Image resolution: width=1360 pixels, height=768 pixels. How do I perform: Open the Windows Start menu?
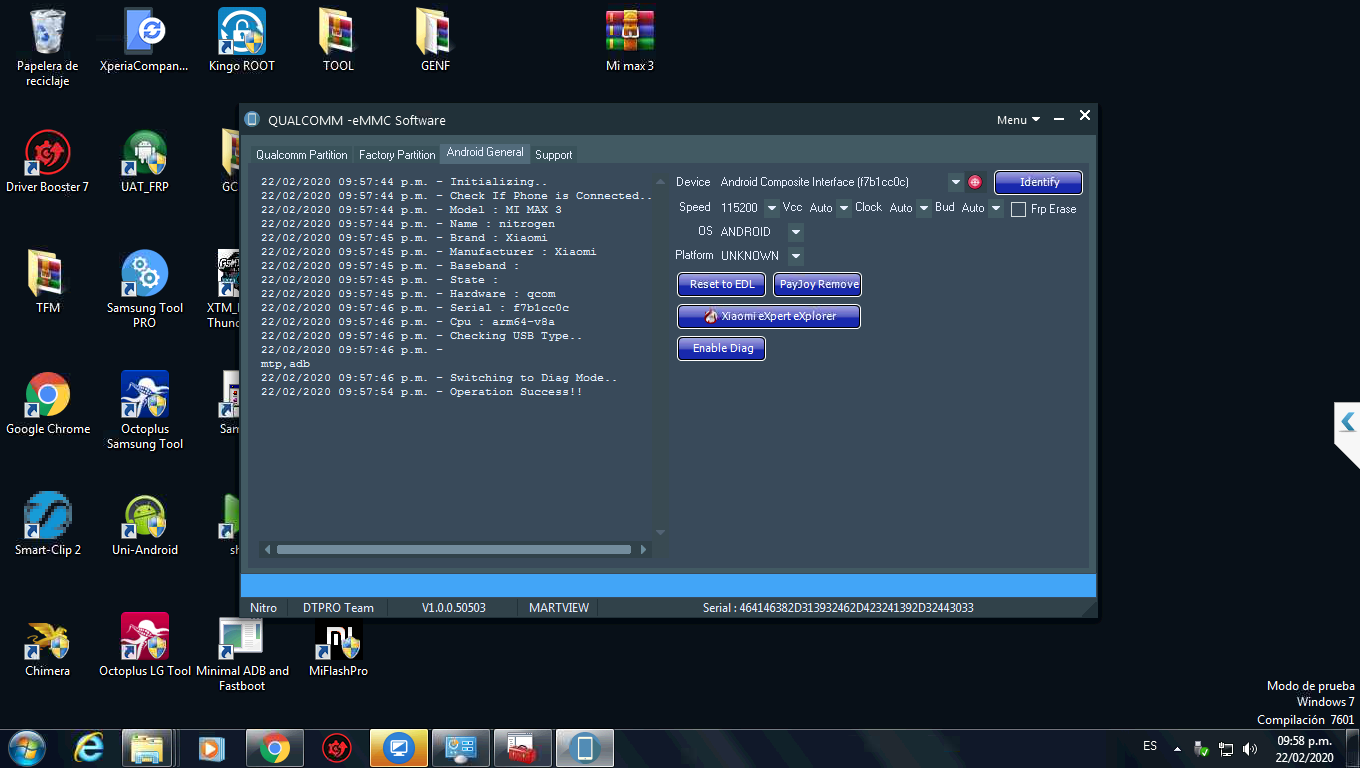tap(27, 748)
